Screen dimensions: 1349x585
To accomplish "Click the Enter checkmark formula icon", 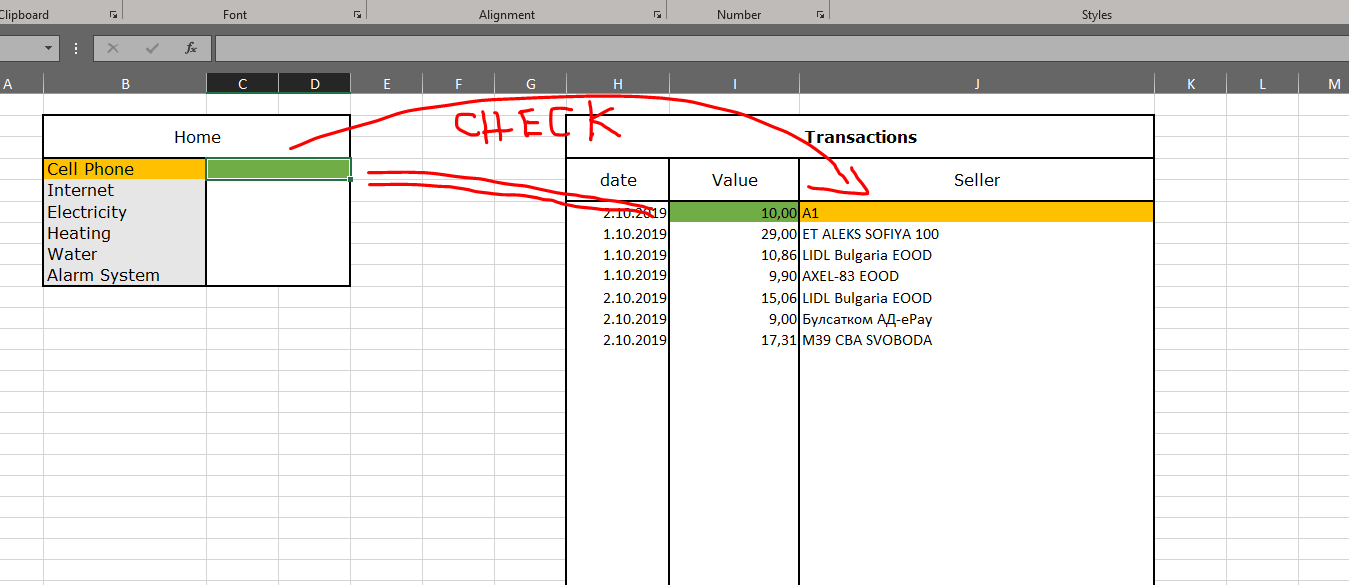I will [151, 47].
